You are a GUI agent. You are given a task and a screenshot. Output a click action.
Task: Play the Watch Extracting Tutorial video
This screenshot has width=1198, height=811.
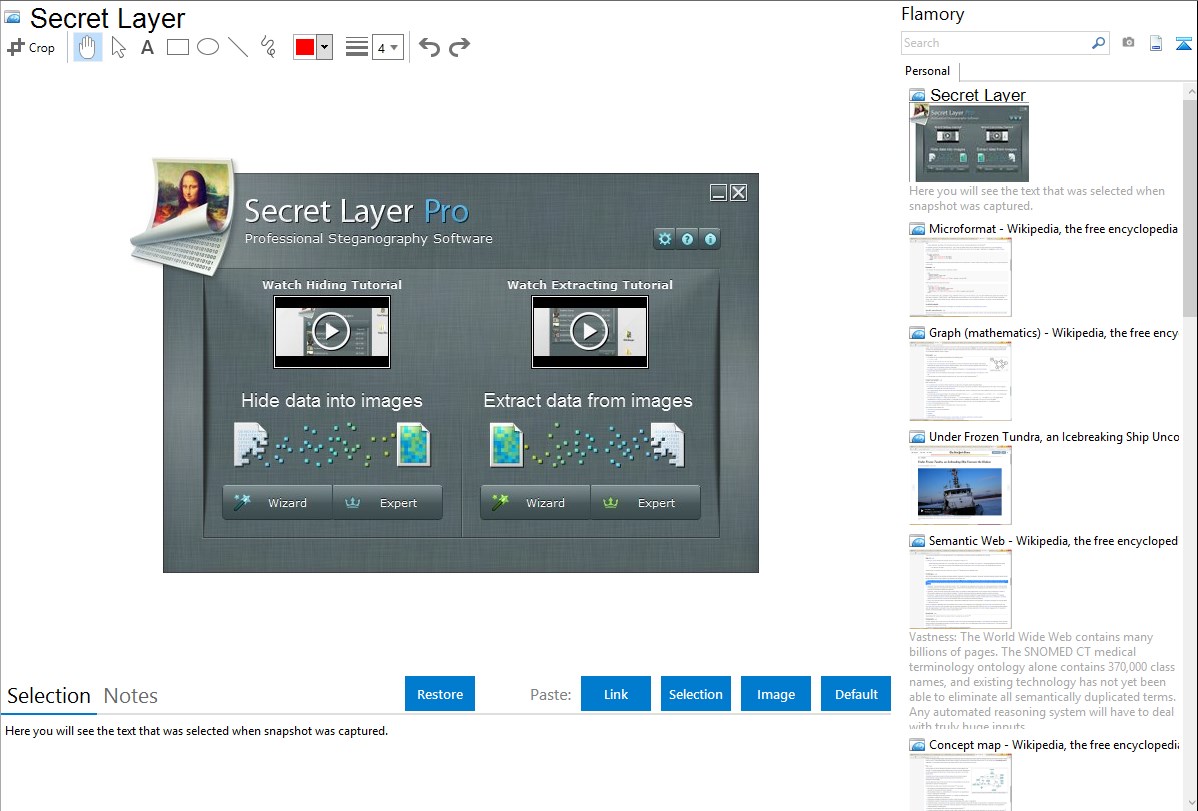click(x=590, y=332)
